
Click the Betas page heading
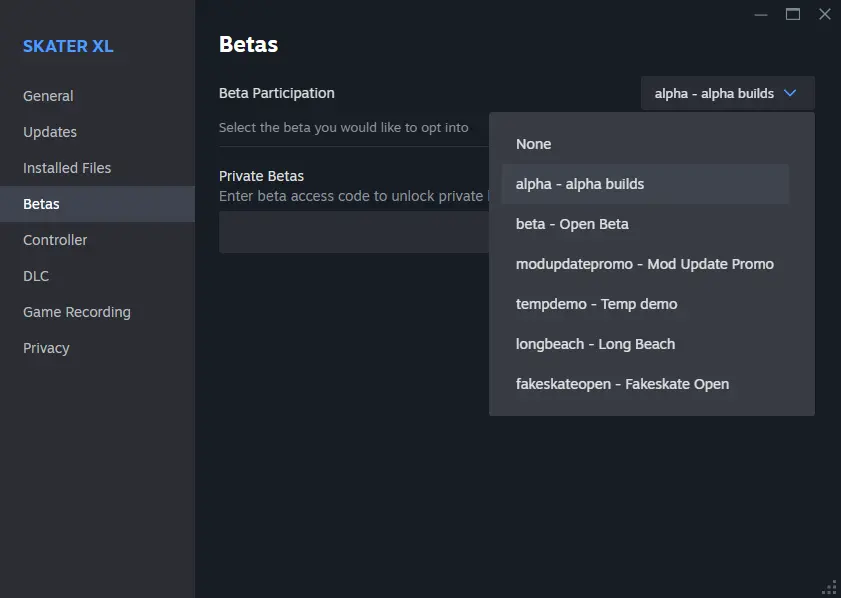pos(248,45)
